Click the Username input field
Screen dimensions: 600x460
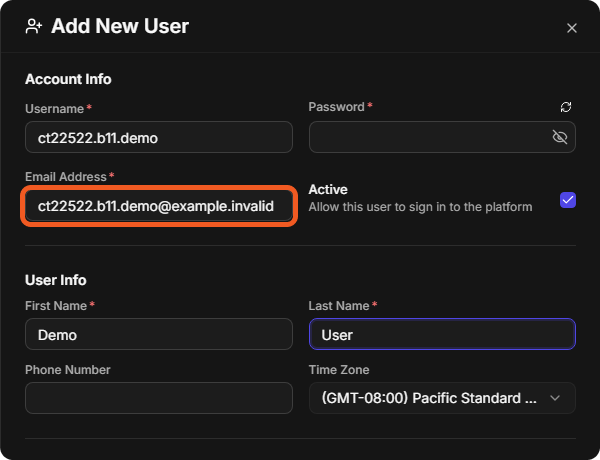[159, 137]
